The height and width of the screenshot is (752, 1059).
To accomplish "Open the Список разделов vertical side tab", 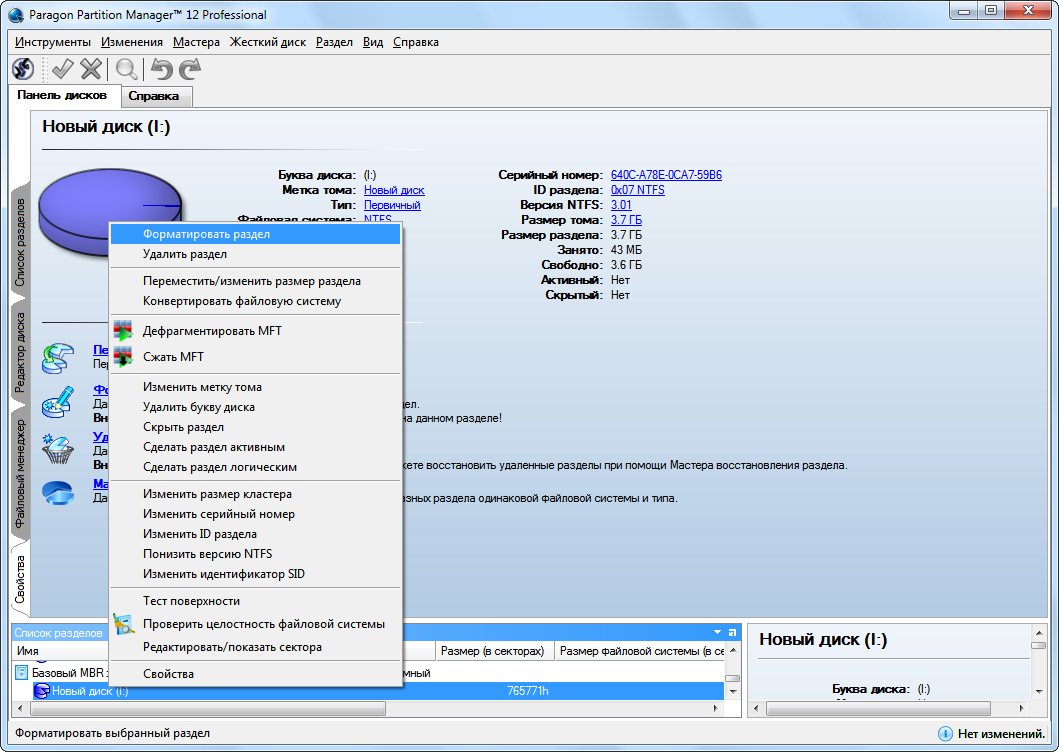I will (20, 242).
